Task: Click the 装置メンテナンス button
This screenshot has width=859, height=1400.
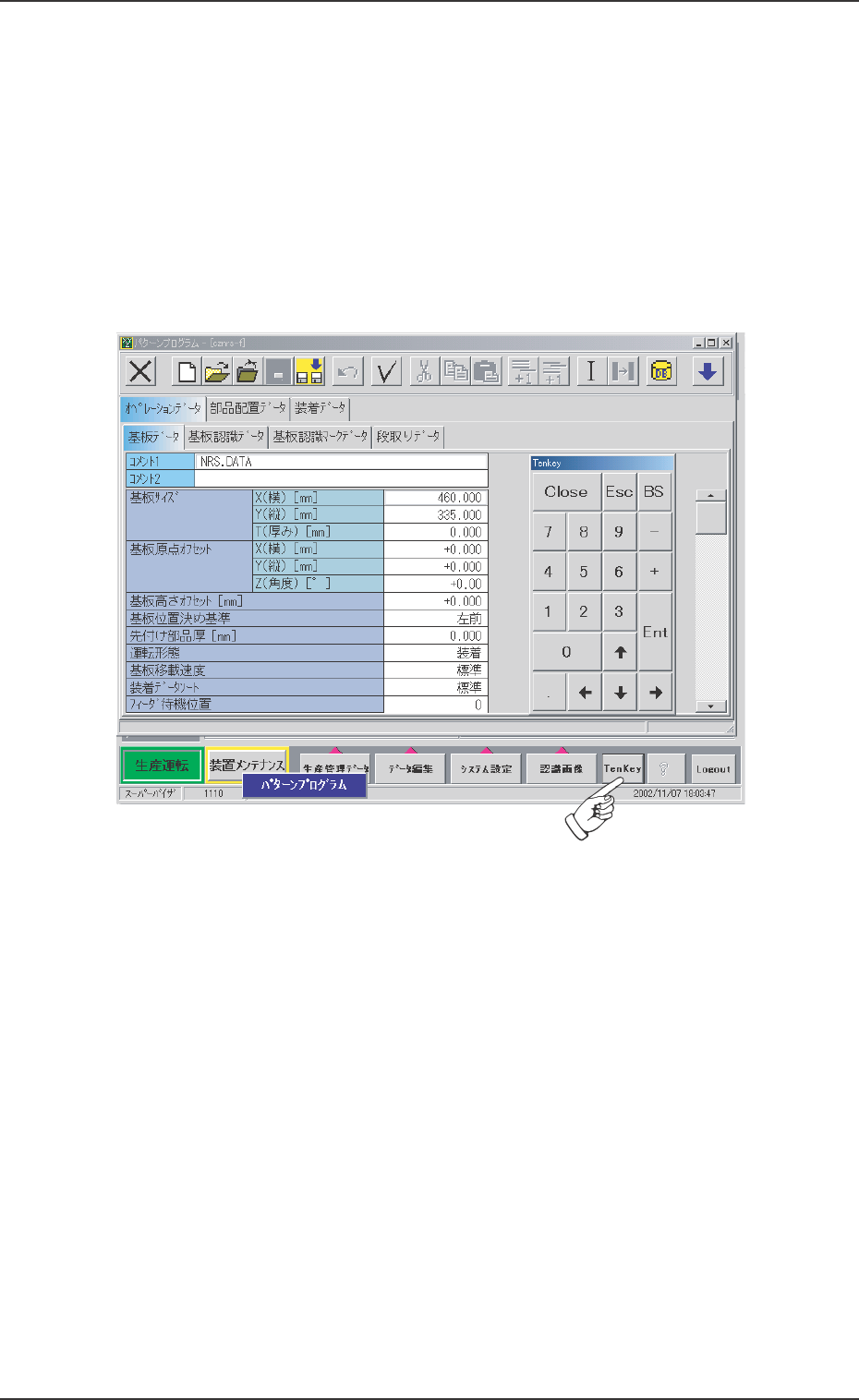Action: (247, 766)
